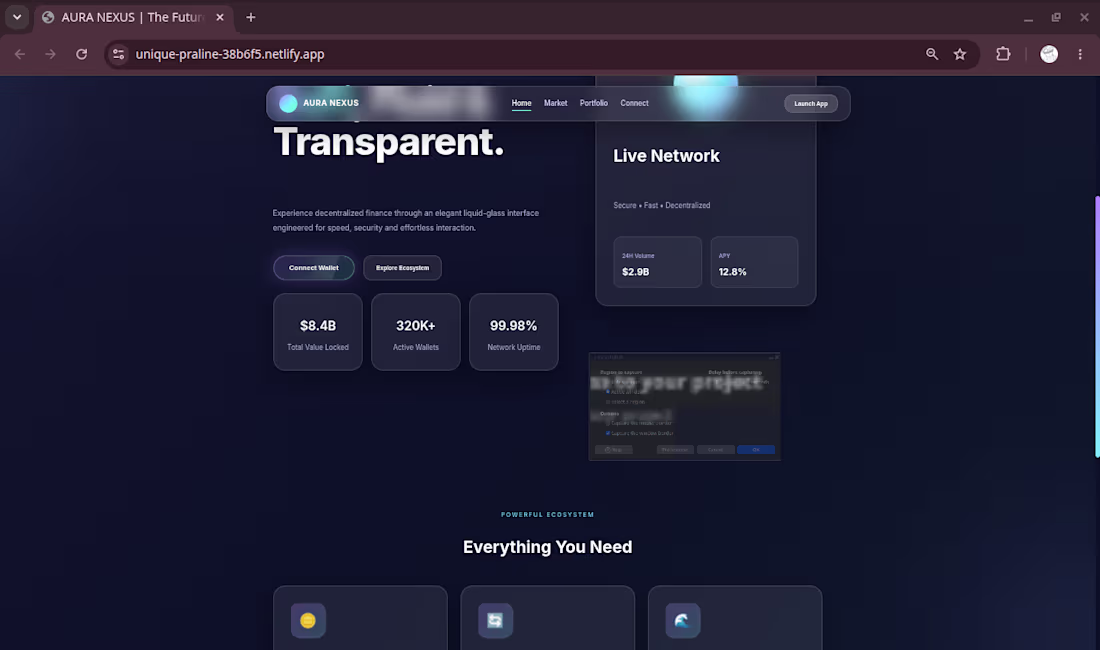The width and height of the screenshot is (1100, 650).
Task: Open the browser tab search dropdown arrow
Action: click(17, 17)
